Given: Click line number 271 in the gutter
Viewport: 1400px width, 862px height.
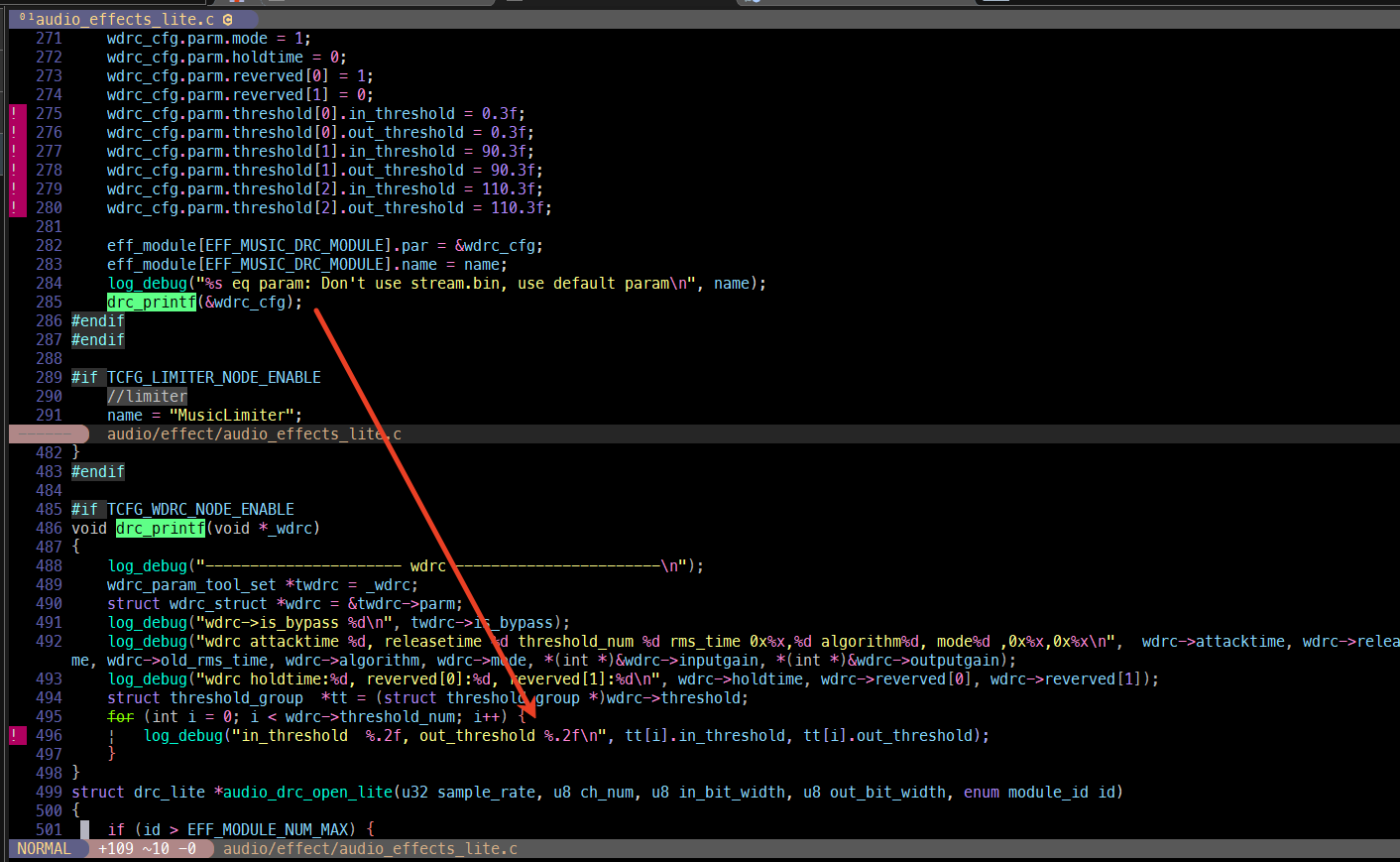Looking at the screenshot, I should point(49,39).
